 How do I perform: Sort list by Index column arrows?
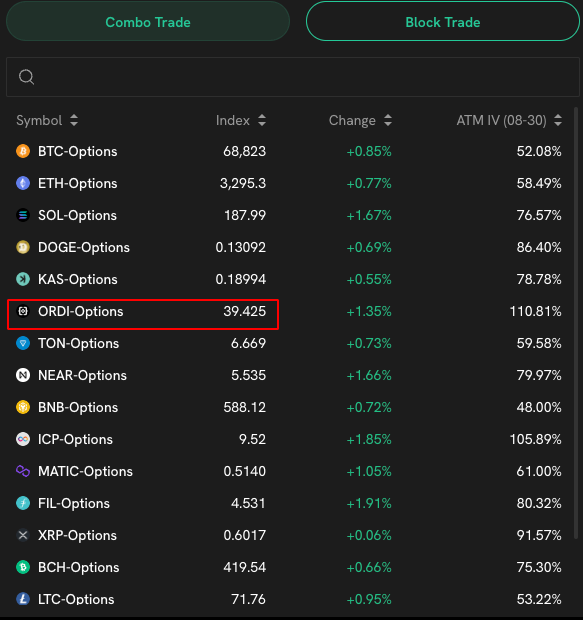[x=262, y=120]
